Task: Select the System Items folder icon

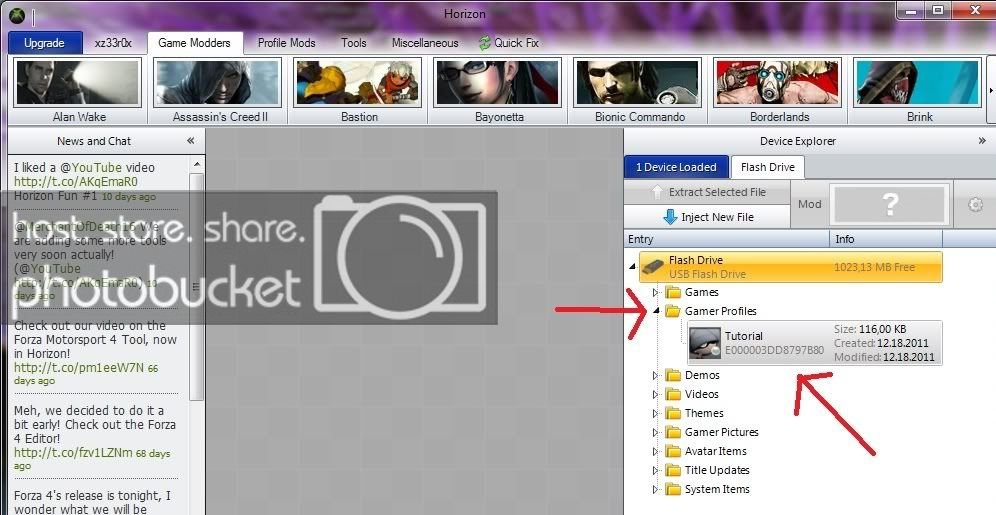Action: click(x=673, y=490)
